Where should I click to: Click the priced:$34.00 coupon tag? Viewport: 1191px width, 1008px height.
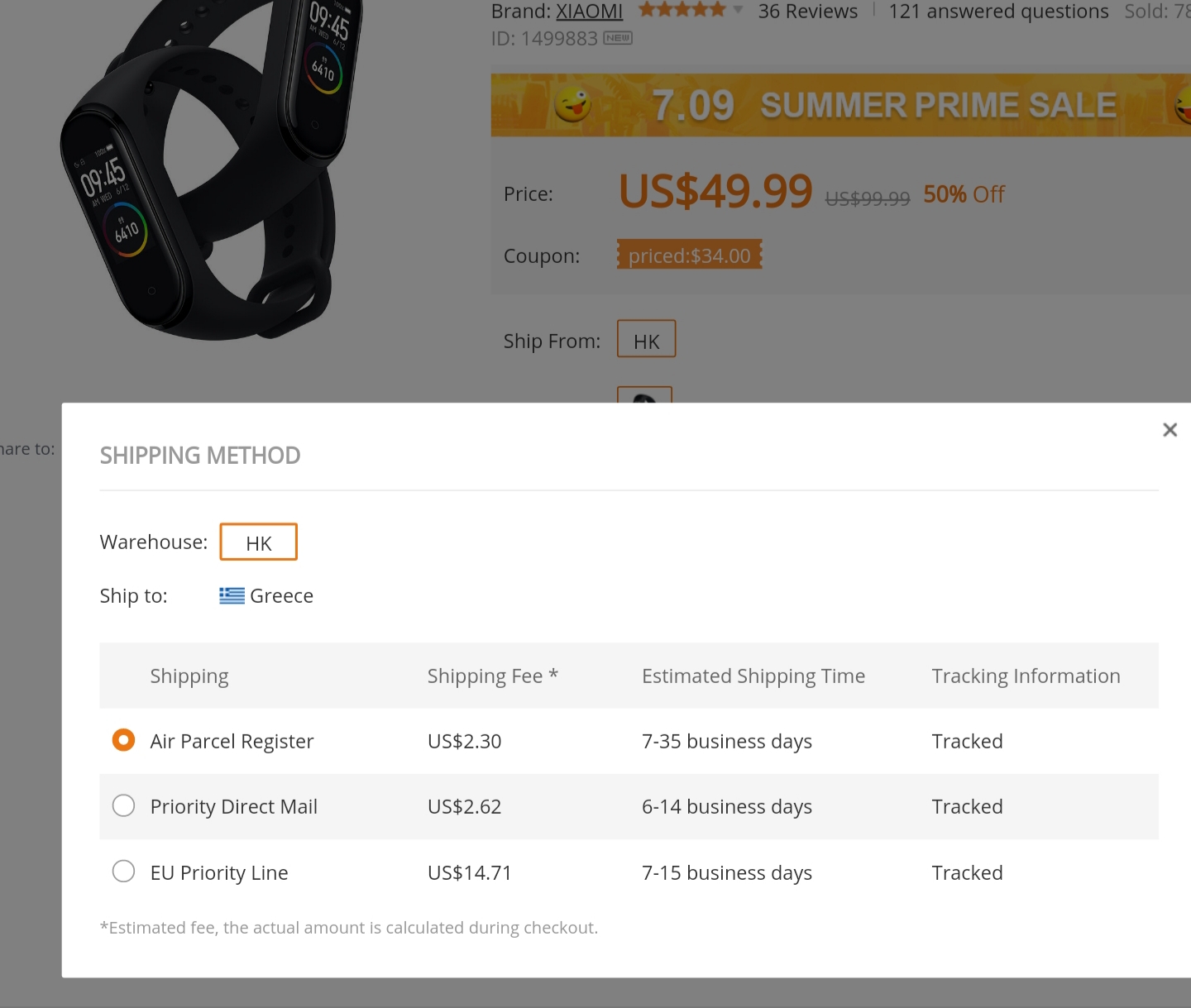[x=689, y=256]
